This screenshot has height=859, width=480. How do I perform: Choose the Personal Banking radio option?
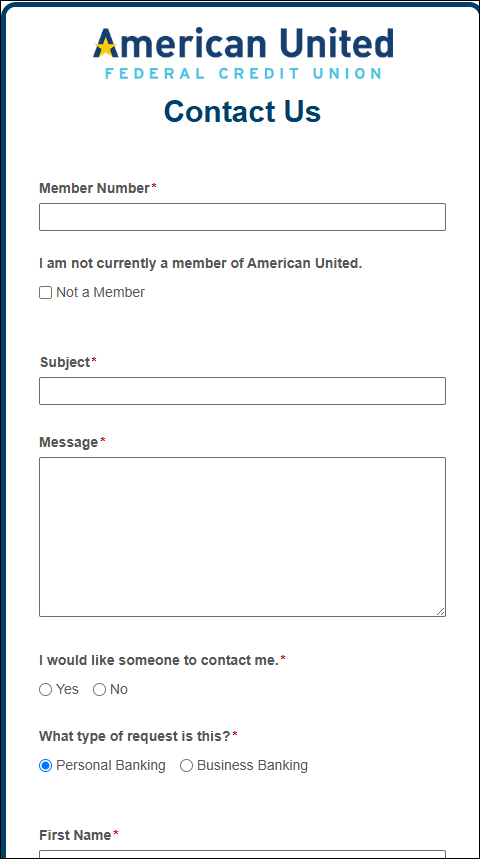(x=45, y=766)
